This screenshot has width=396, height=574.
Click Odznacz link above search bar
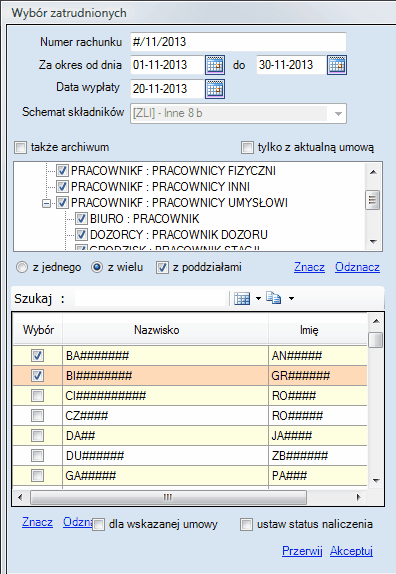point(358,267)
